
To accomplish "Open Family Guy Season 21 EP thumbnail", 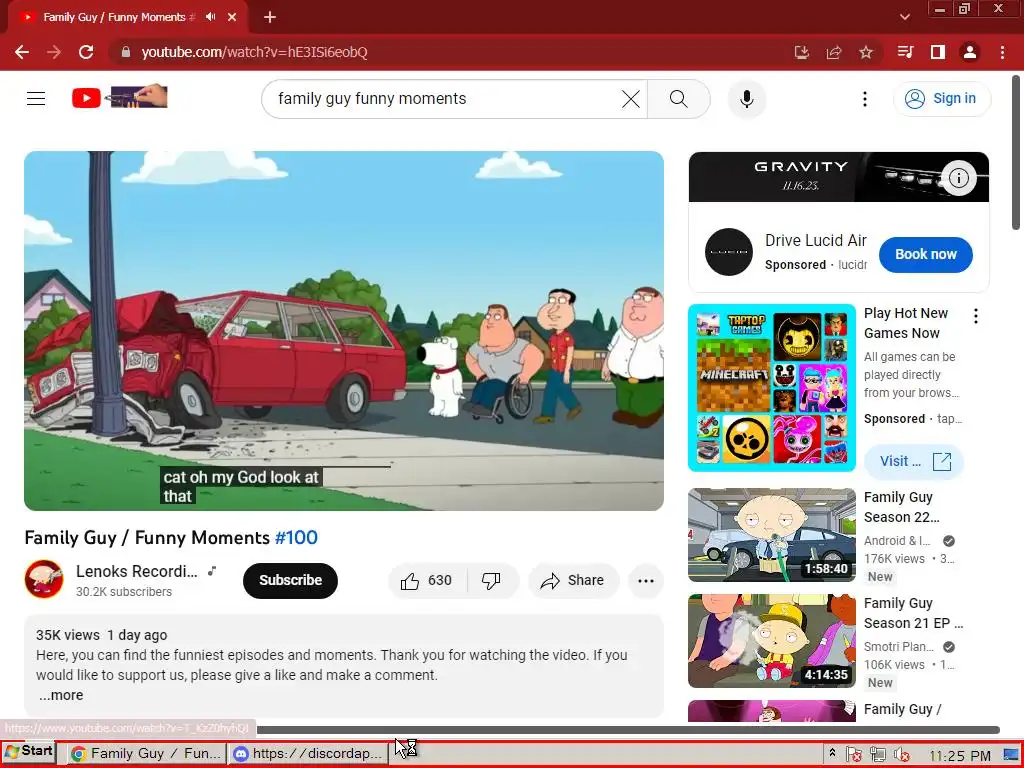I will (771, 641).
